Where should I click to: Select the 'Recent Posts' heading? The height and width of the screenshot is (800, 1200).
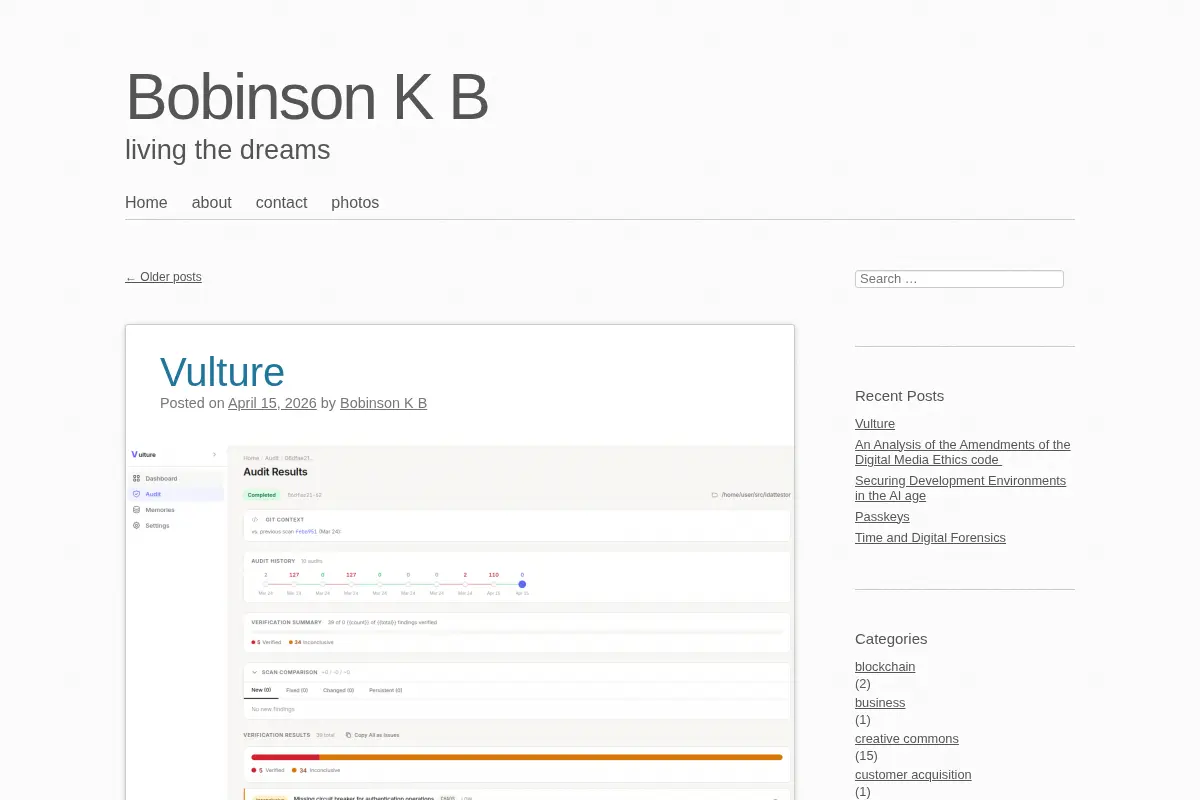pos(899,396)
